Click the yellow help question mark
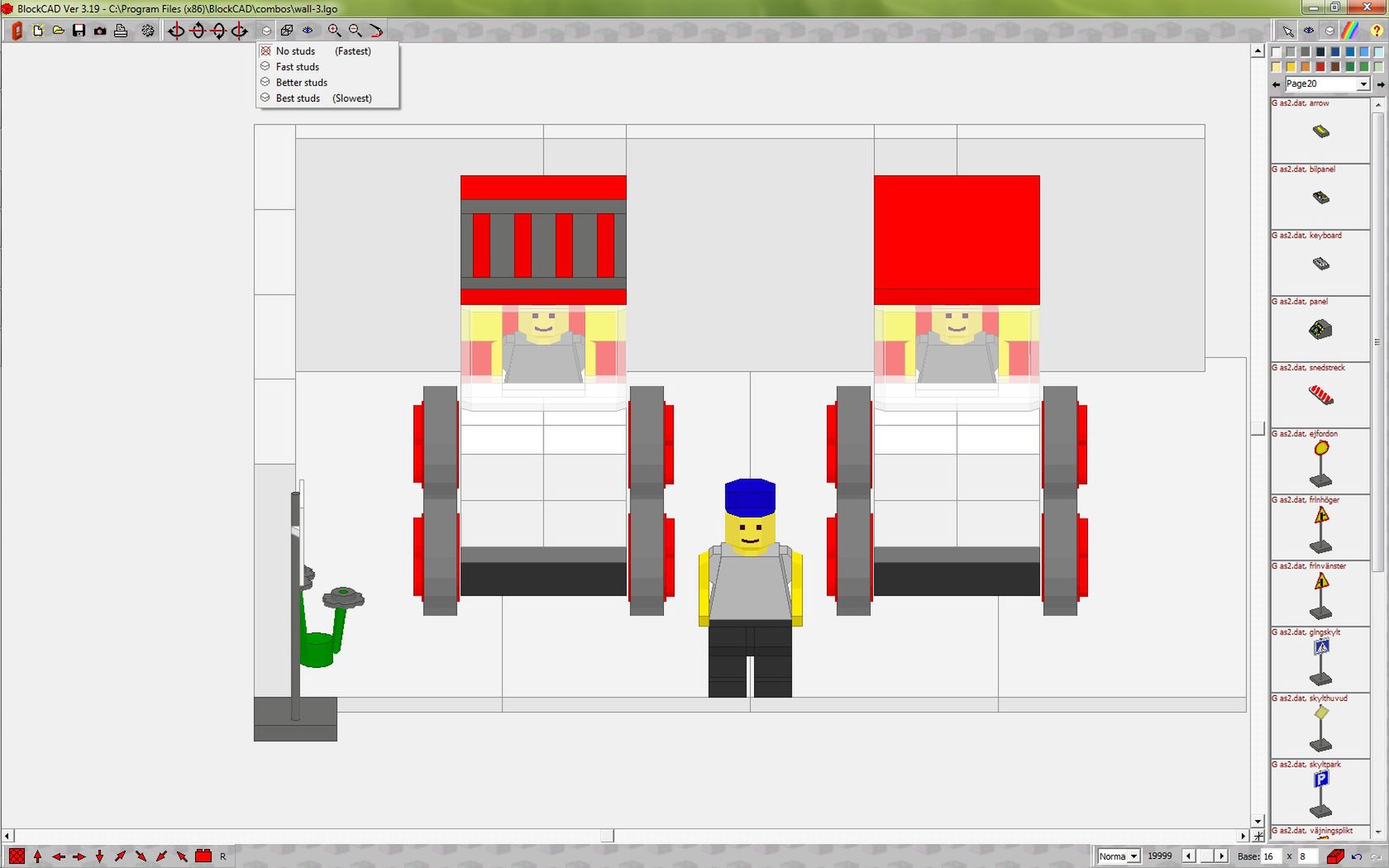The height and width of the screenshot is (868, 1389). pyautogui.click(x=1376, y=31)
